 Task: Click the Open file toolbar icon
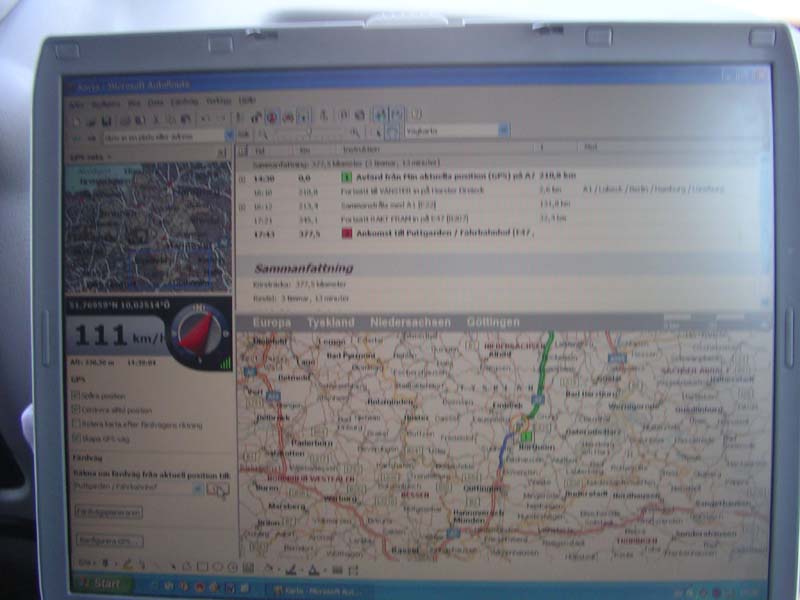(91, 121)
